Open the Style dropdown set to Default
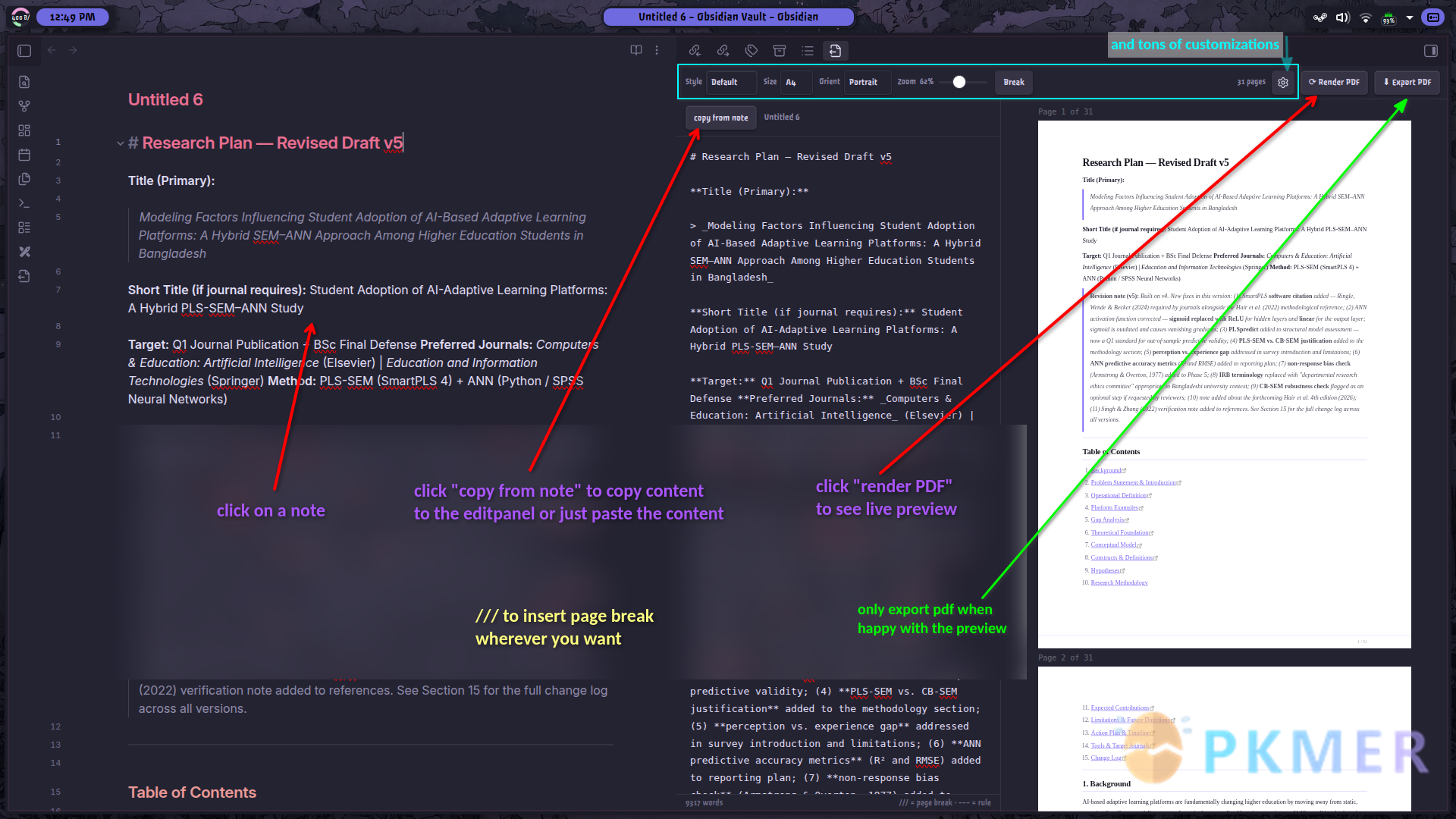1456x819 pixels. coord(731,82)
